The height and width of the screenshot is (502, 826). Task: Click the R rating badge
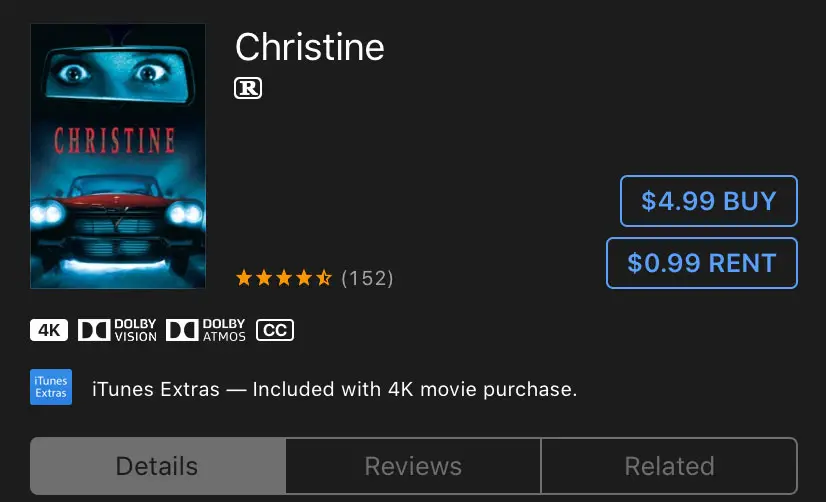pos(248,88)
